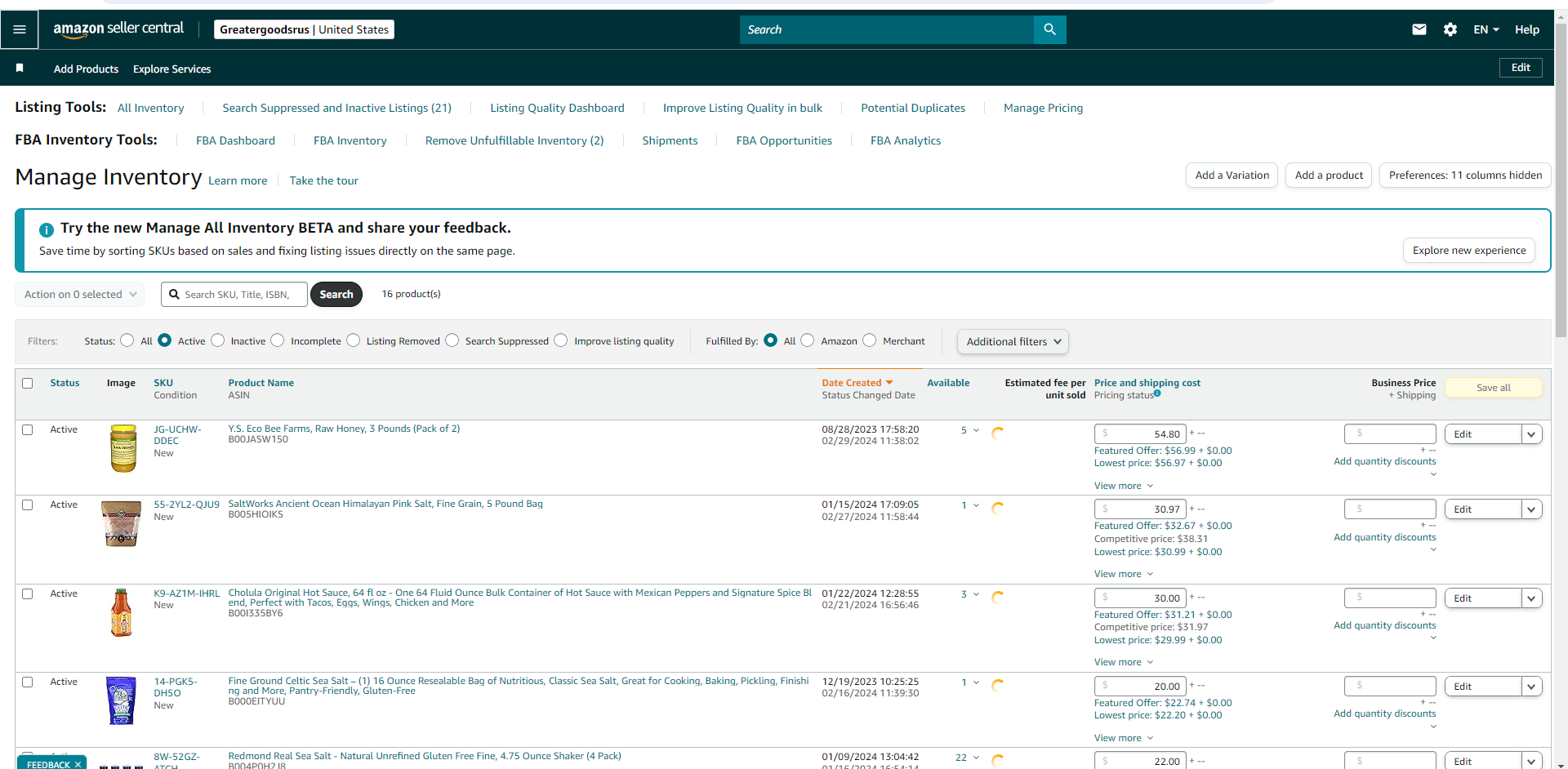Screen dimensions: 1568x769
Task: Select the All status radio button
Action: 127,340
